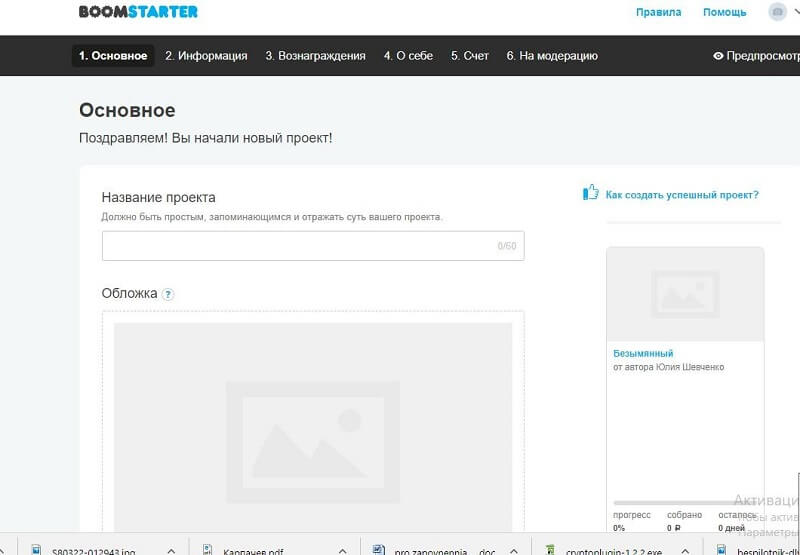Expand the user account menu arrow

(x=795, y=12)
